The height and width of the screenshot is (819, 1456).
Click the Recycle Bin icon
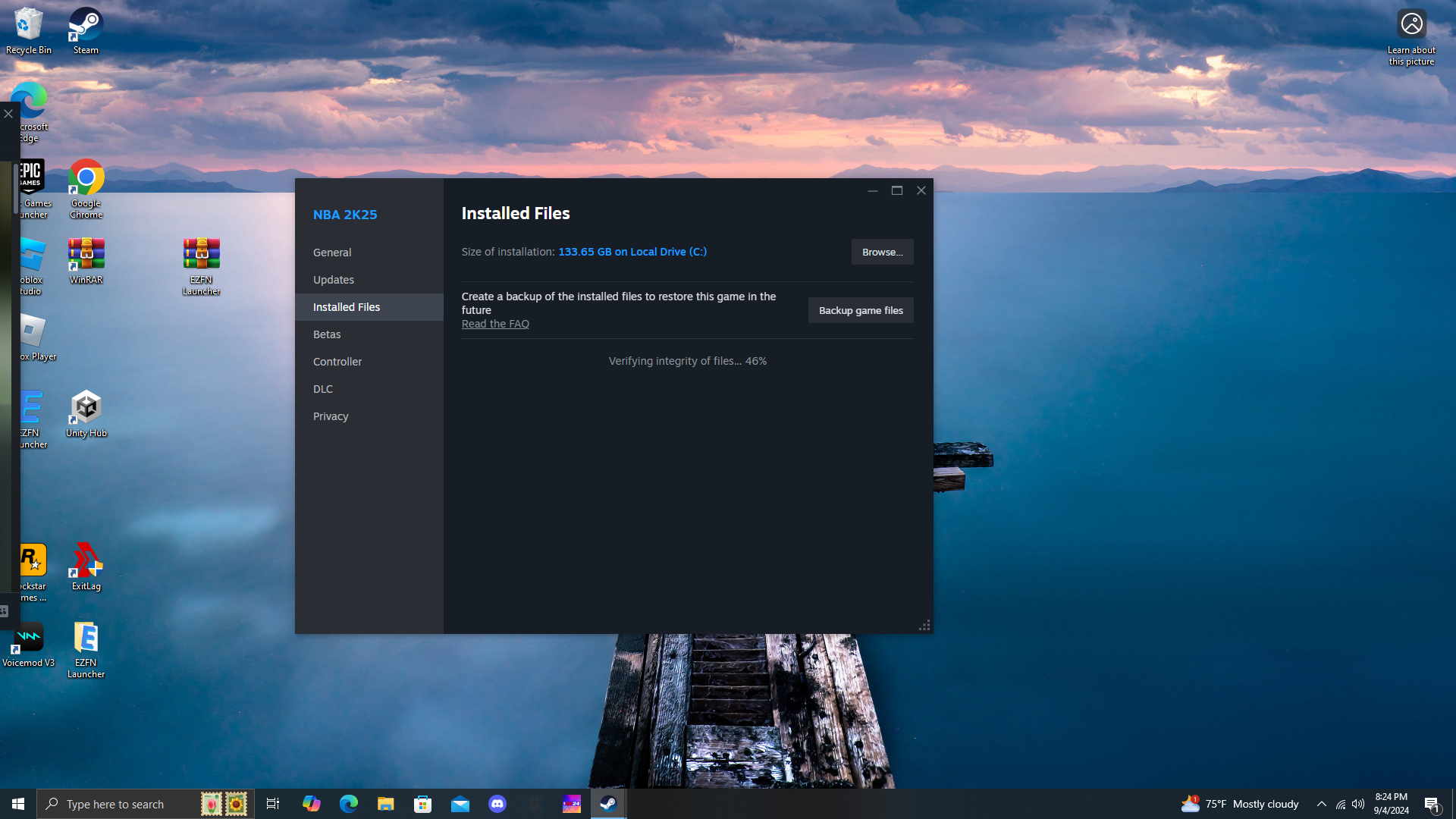(28, 30)
